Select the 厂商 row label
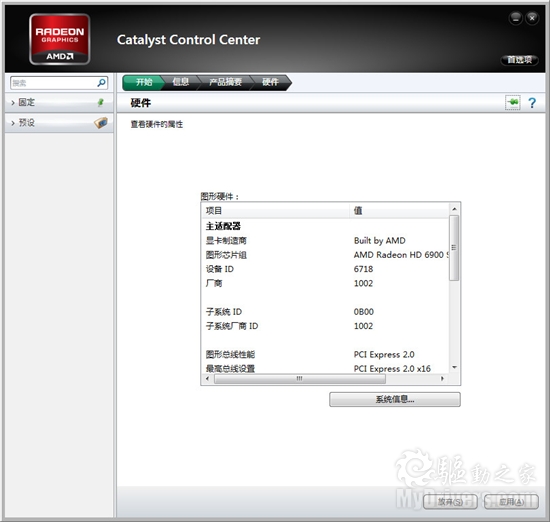 point(214,283)
